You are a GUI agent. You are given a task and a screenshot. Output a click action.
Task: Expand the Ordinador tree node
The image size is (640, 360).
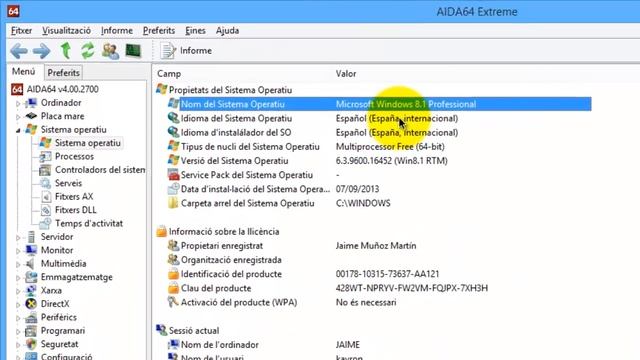pos(18,104)
